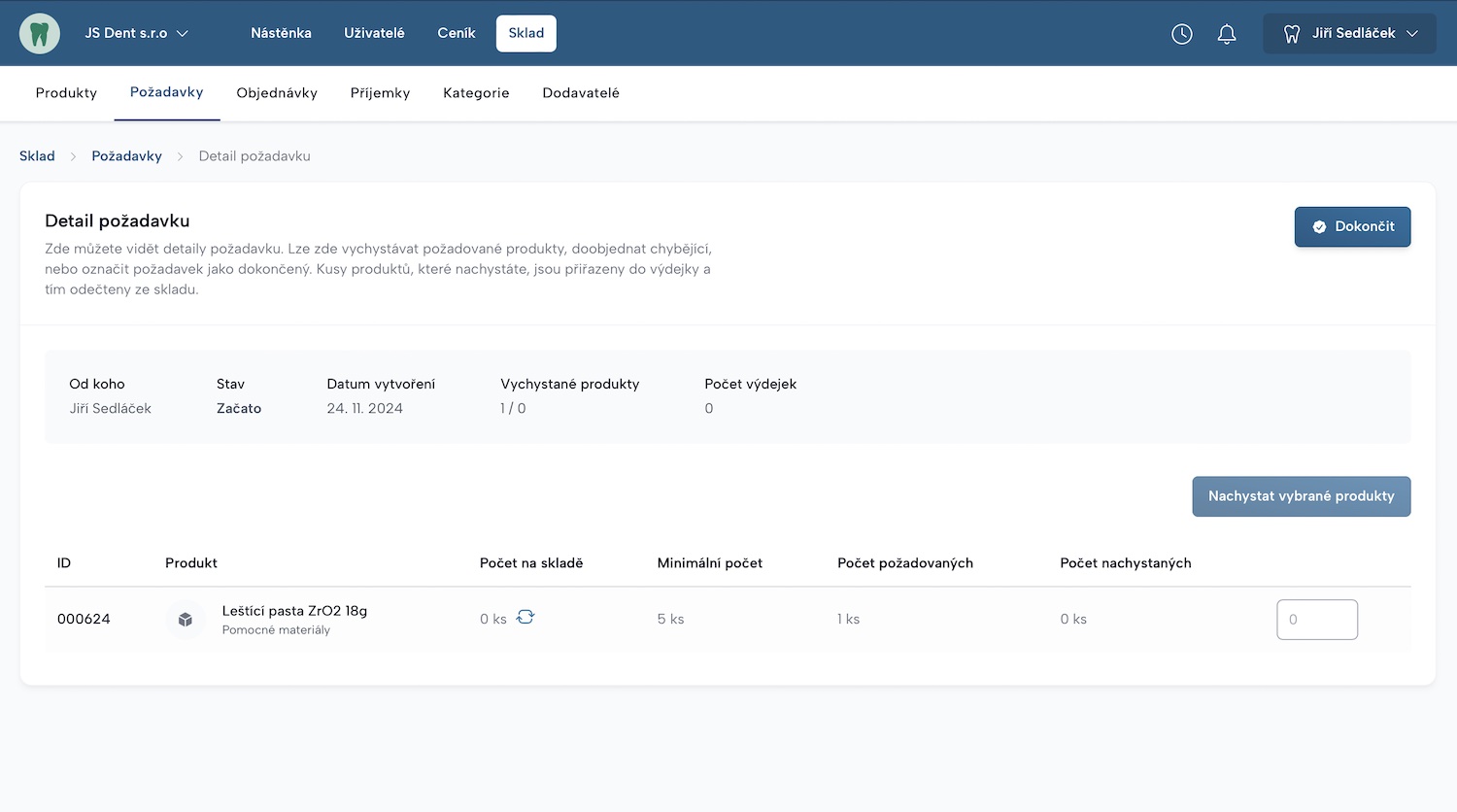Image resolution: width=1457 pixels, height=812 pixels.
Task: Click the Vychystané produkty value 1 / 0
Action: (513, 409)
